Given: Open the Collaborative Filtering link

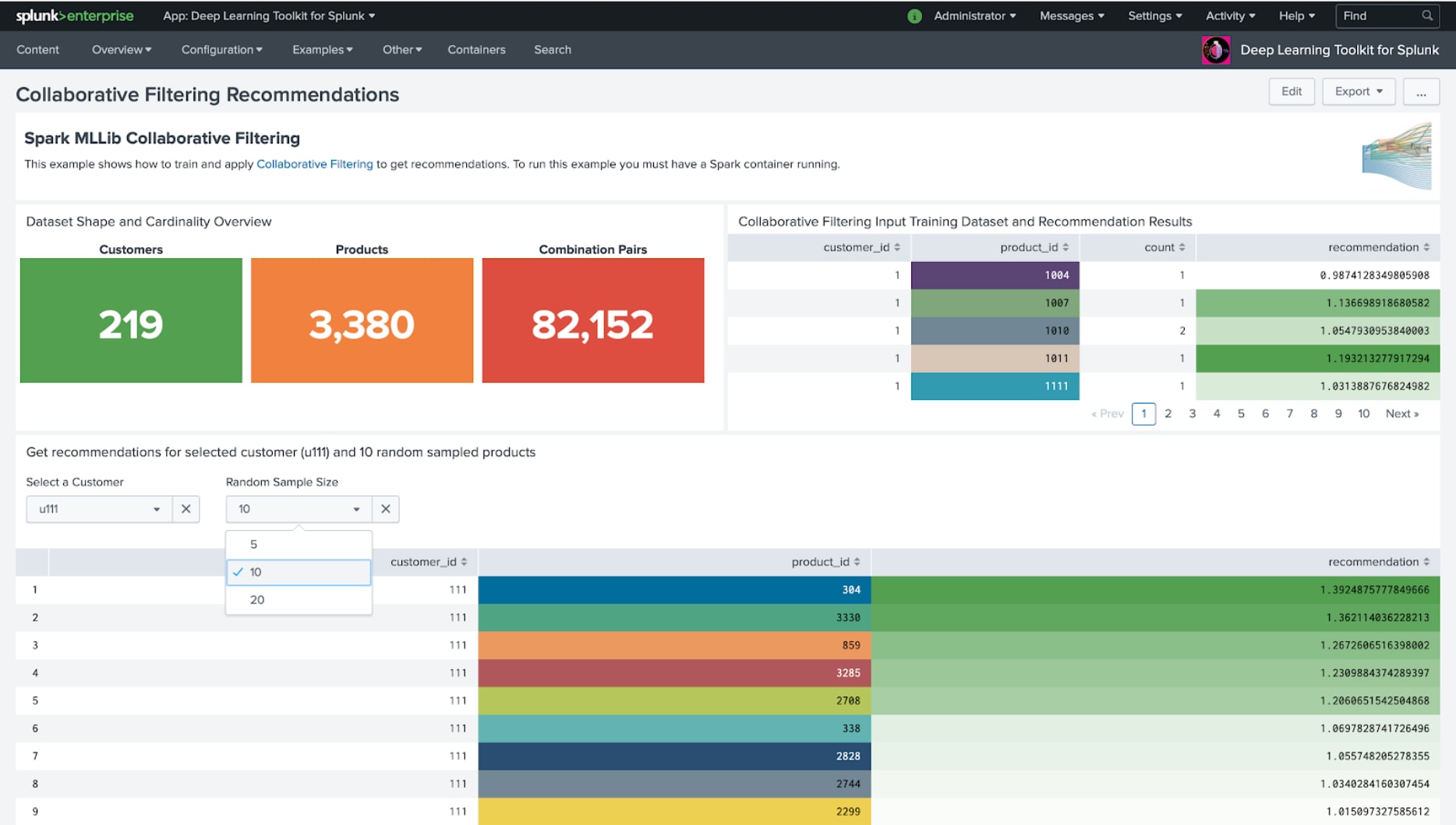Looking at the screenshot, I should (x=315, y=164).
